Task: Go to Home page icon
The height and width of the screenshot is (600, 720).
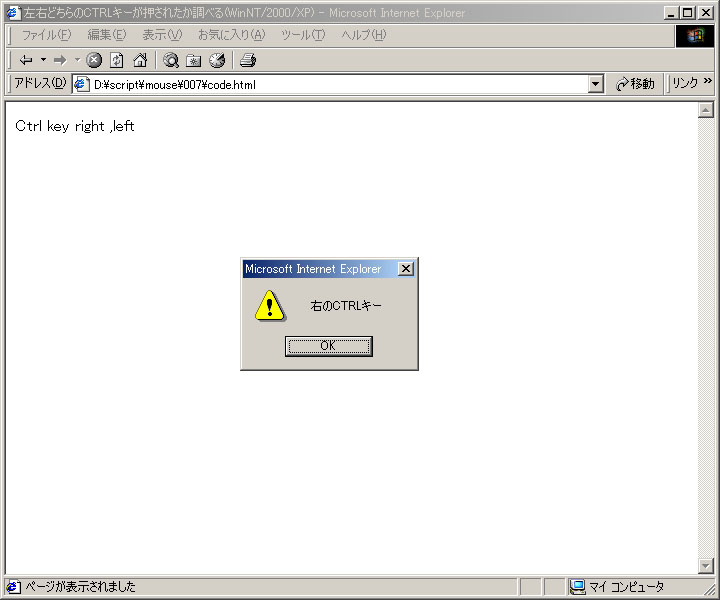Action: (140, 60)
